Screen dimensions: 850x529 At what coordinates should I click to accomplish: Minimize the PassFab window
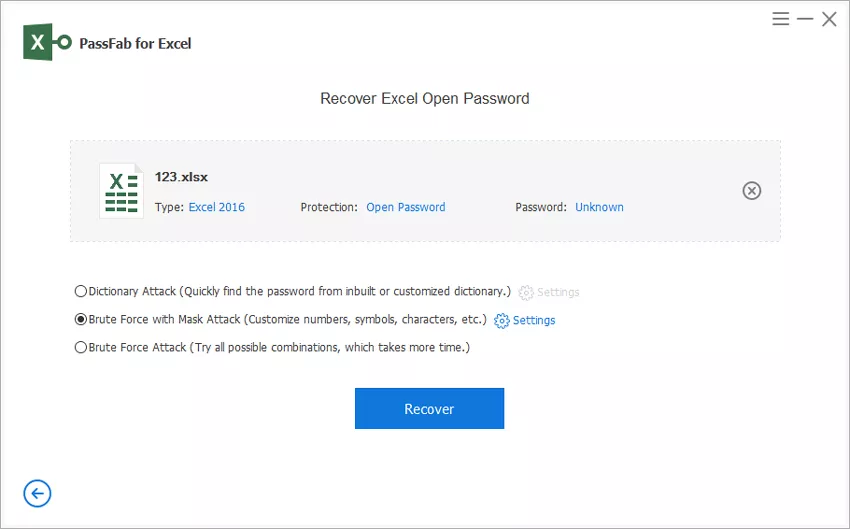(805, 19)
